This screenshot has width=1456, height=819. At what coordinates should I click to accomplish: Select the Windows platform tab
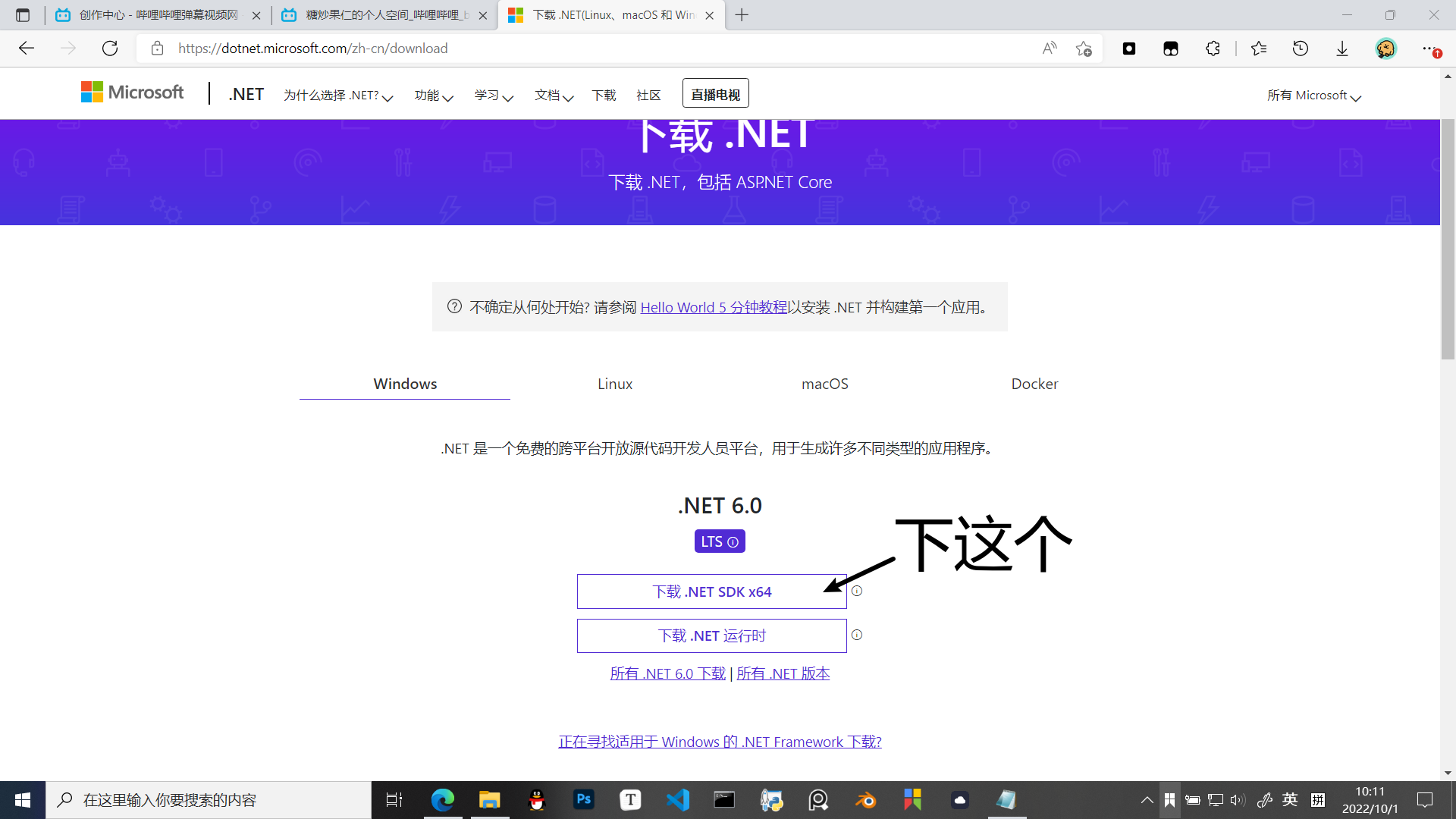pos(405,384)
